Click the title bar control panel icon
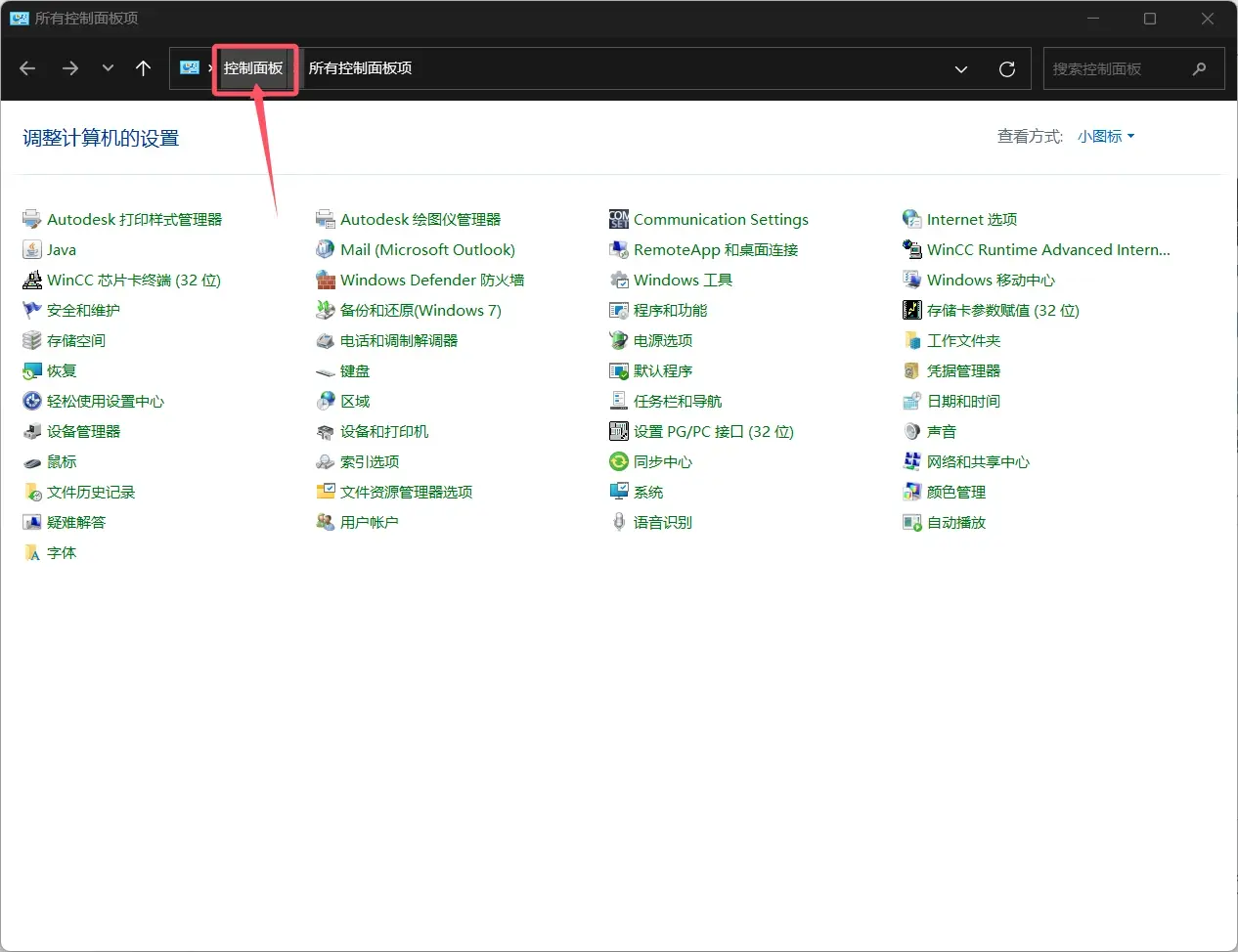Viewport: 1238px width, 952px height. click(20, 18)
